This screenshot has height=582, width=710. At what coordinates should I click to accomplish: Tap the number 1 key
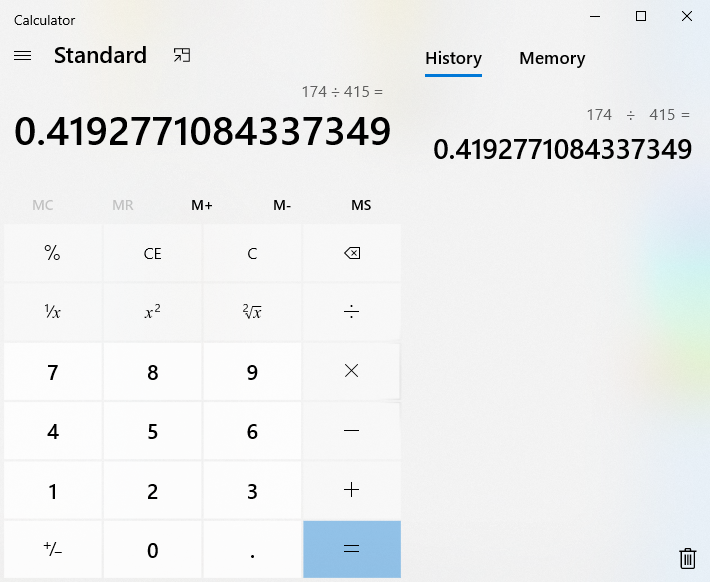(53, 490)
